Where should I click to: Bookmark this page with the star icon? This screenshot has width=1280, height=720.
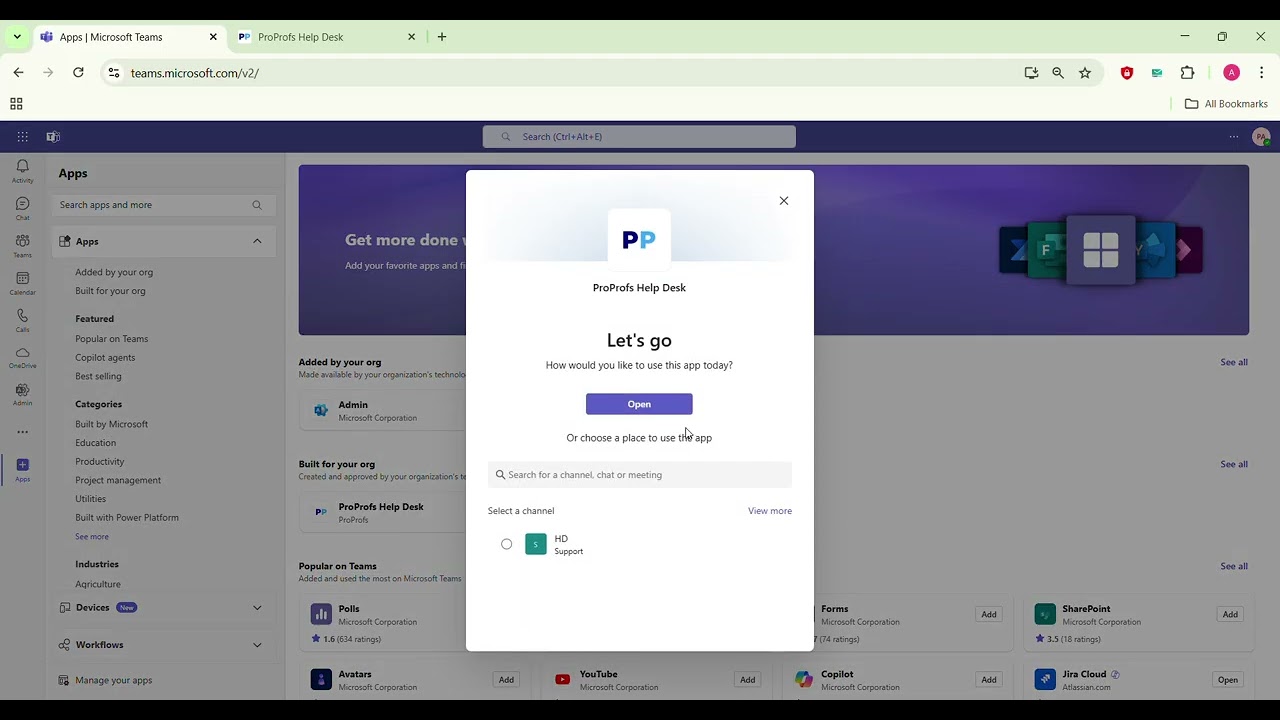click(1085, 73)
